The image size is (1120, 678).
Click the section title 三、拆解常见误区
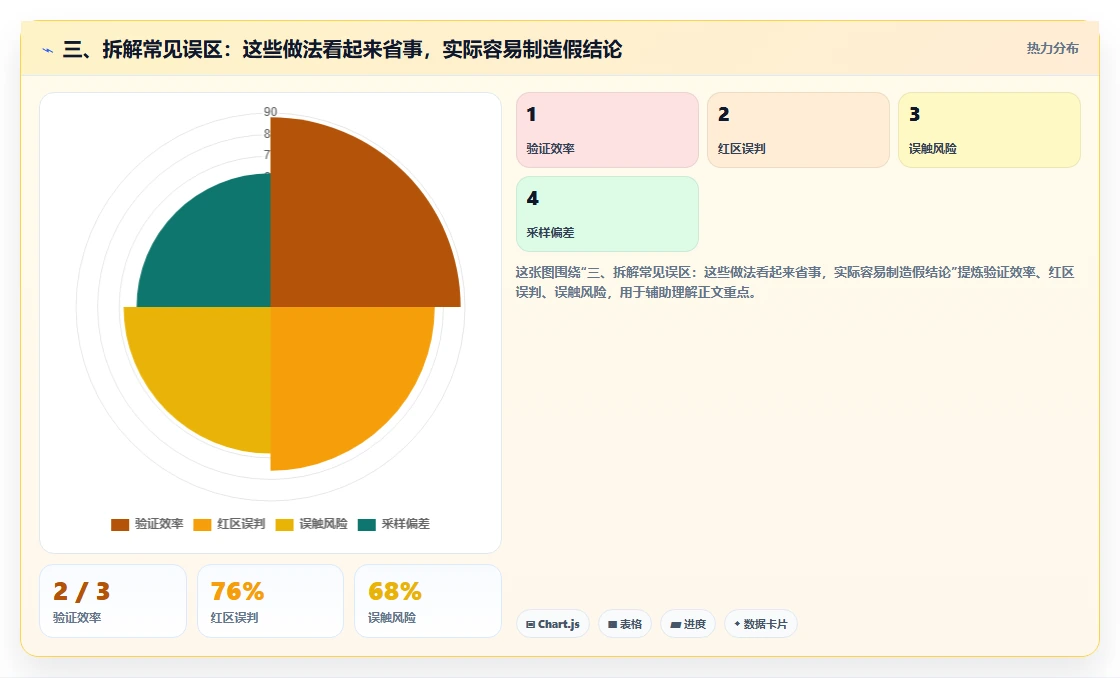342,49
